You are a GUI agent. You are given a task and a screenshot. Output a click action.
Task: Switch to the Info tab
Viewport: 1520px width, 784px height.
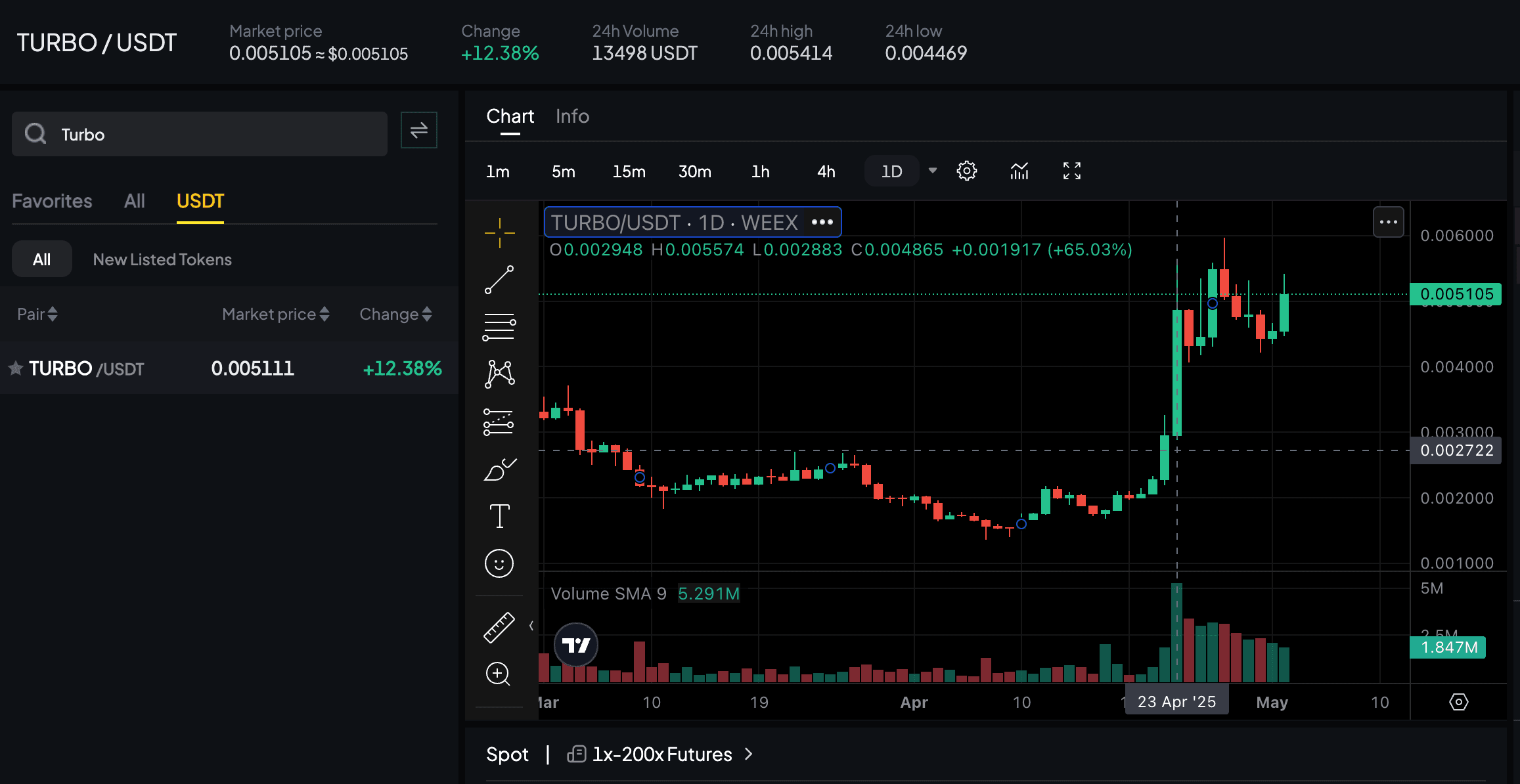coord(571,116)
